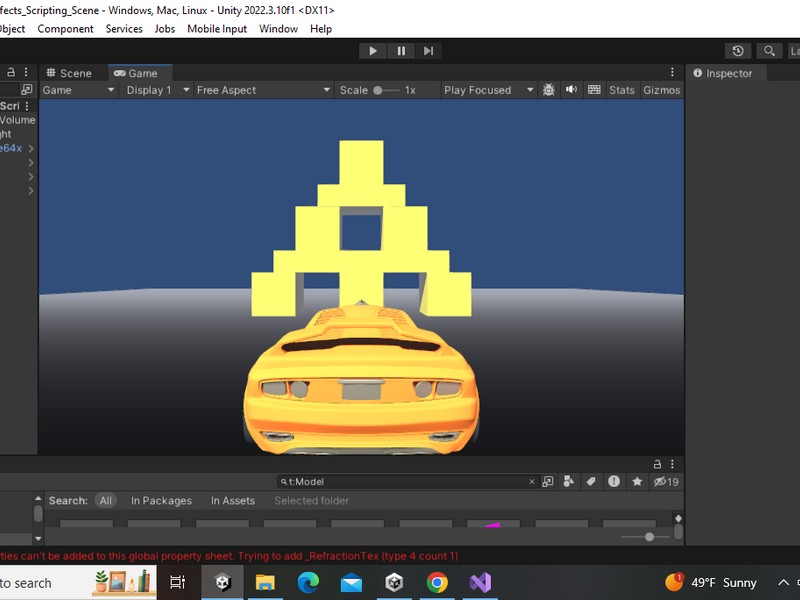This screenshot has height=600, width=800.
Task: Select the debug (bug) icon in Game toolbar
Action: coord(549,89)
